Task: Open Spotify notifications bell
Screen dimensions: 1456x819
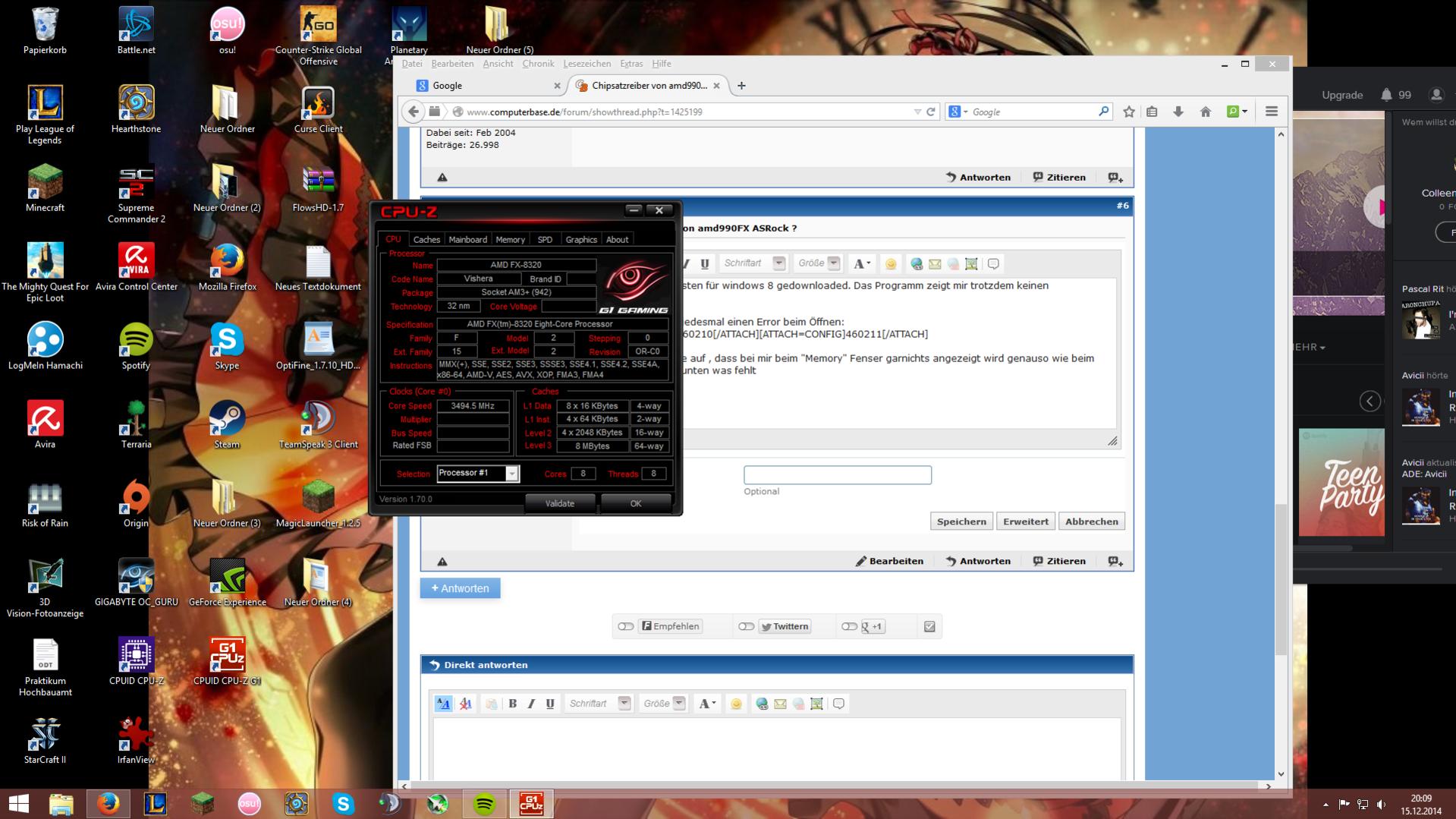Action: [x=1386, y=95]
